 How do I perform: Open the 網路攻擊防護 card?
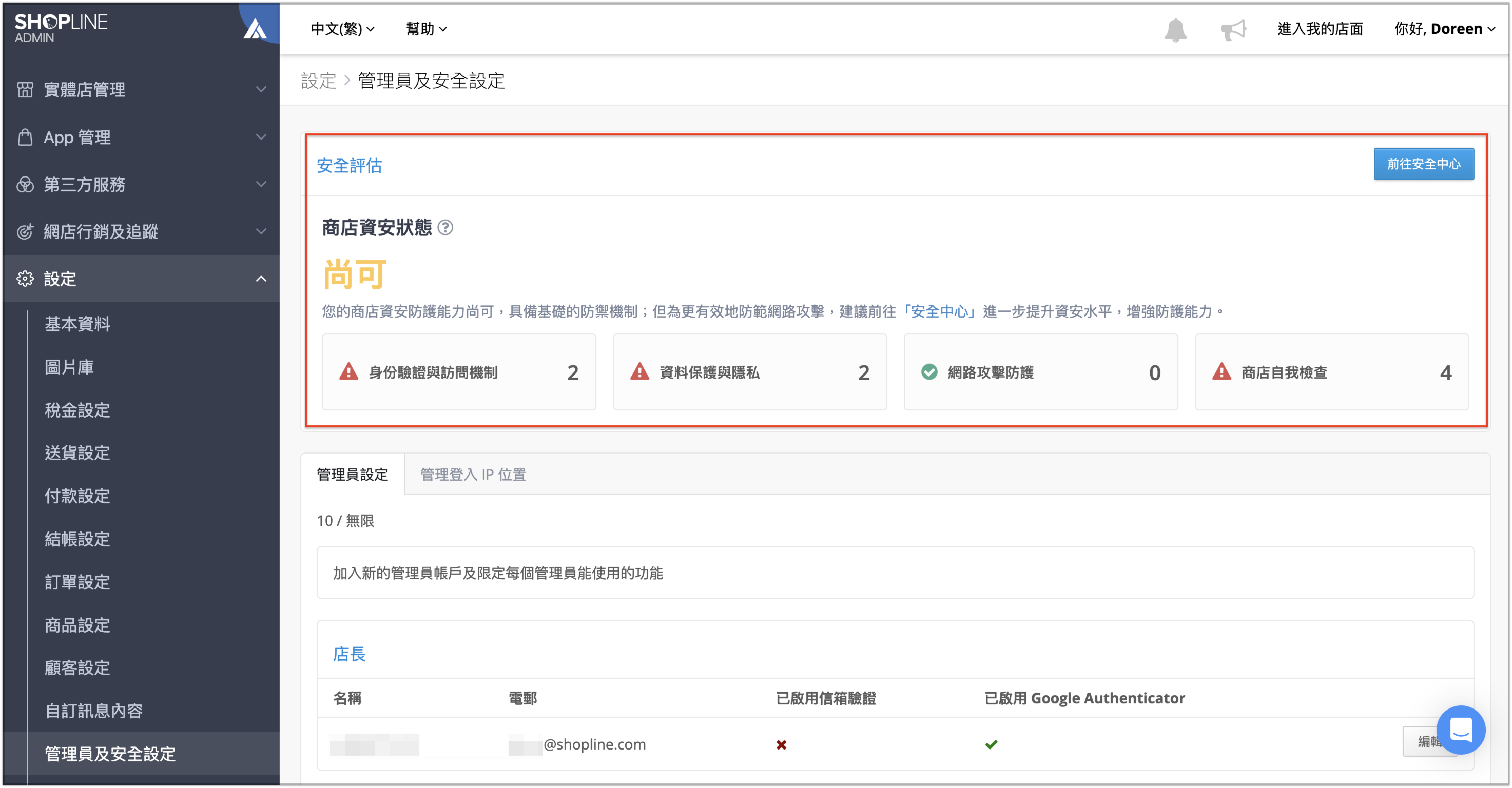(x=1041, y=371)
